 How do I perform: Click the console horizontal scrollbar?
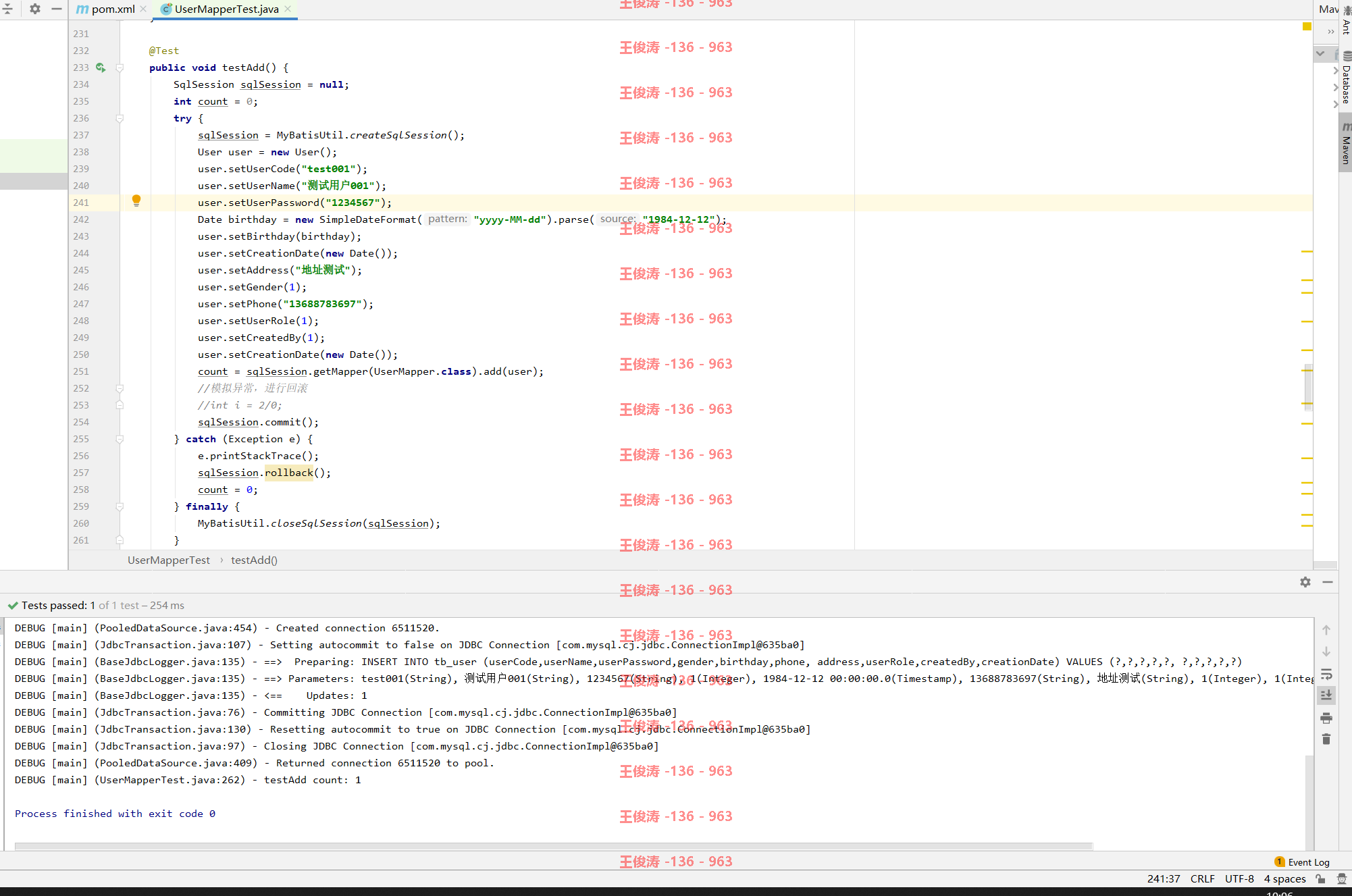554,846
